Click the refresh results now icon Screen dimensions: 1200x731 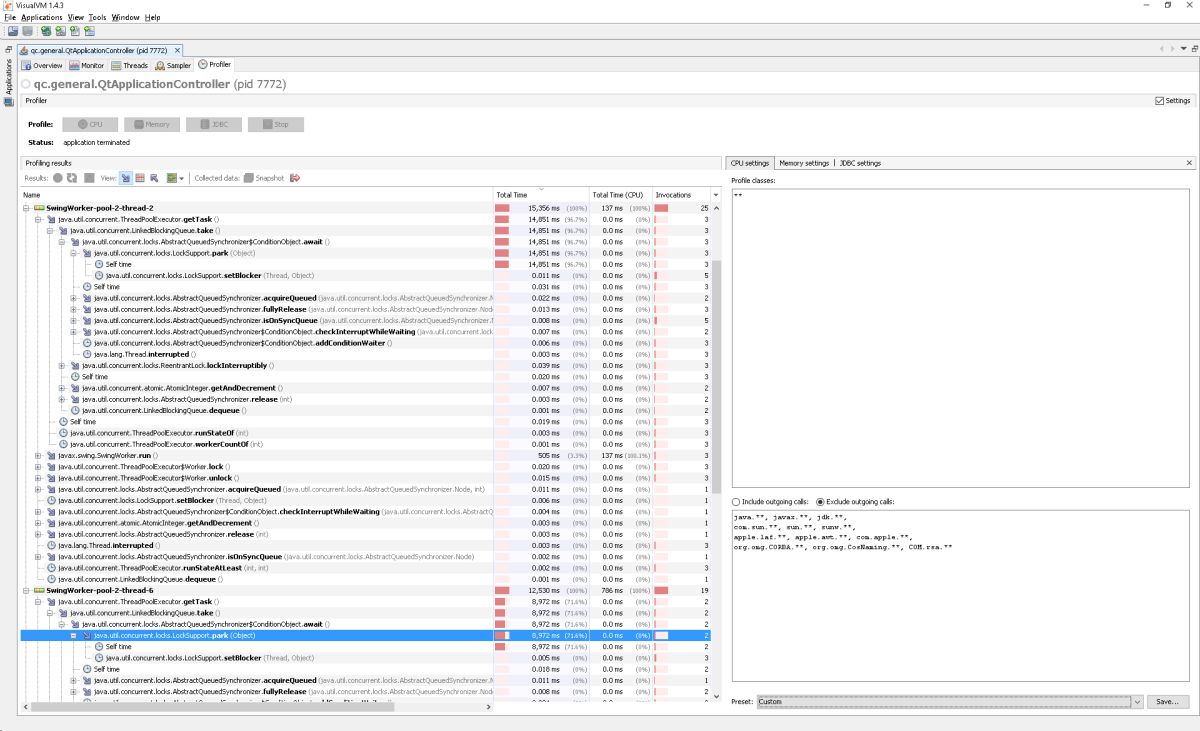tap(72, 178)
